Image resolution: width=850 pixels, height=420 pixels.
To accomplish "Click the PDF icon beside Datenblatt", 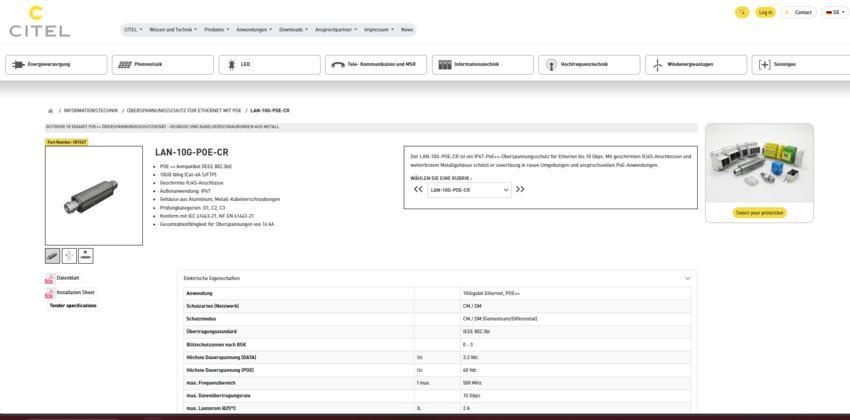I will pyautogui.click(x=50, y=279).
